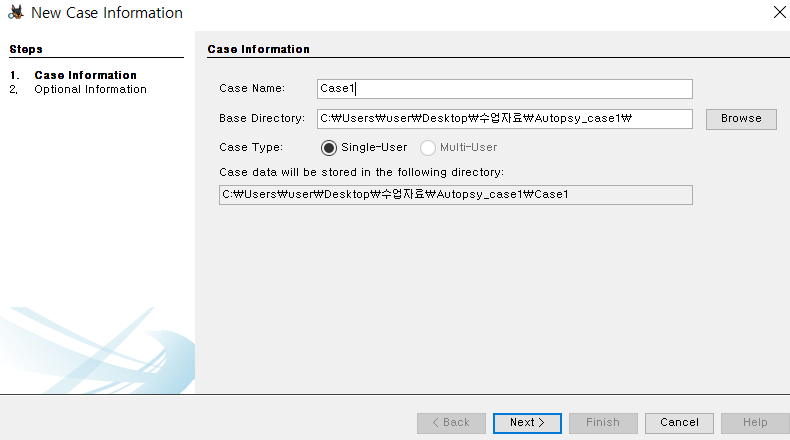Go to the Next step
This screenshot has height=440, width=790.
click(x=527, y=423)
